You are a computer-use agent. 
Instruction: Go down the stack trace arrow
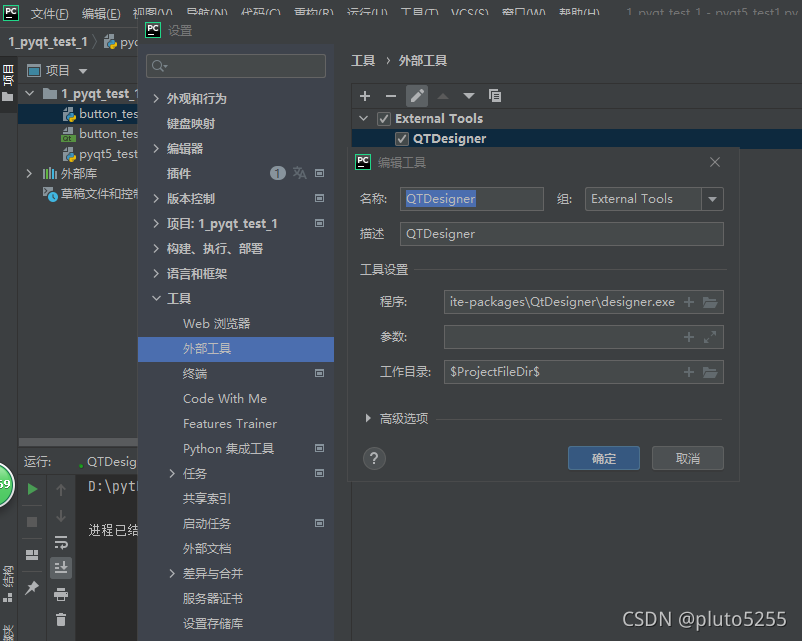61,516
